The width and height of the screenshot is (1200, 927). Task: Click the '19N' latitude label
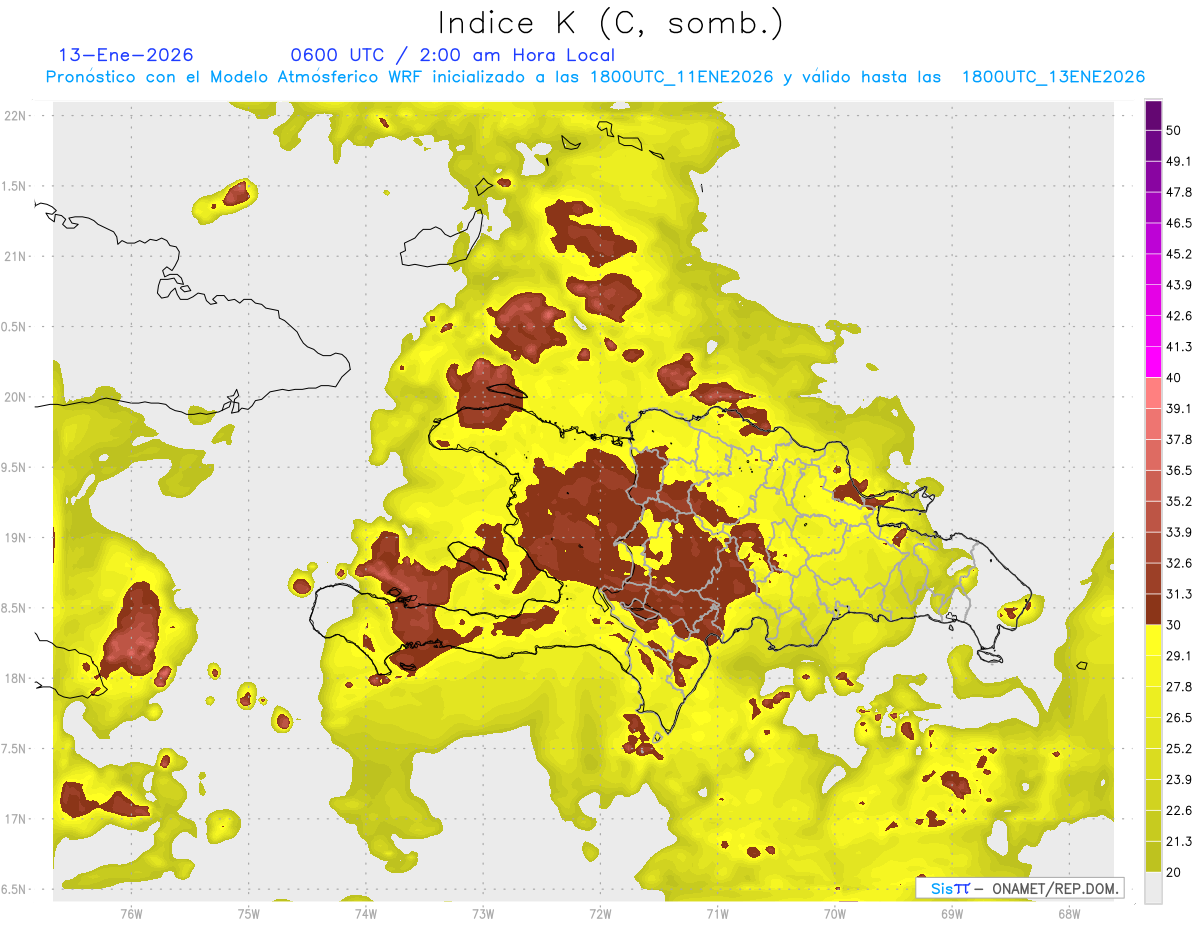pos(15,538)
